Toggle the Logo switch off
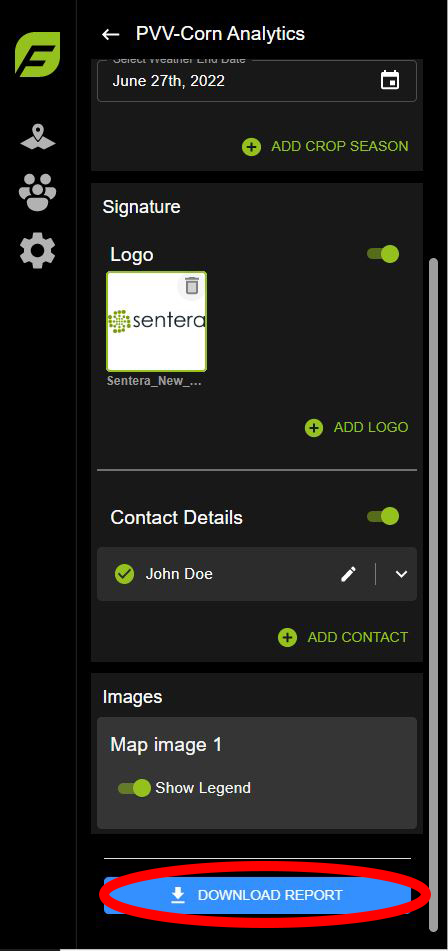 point(383,254)
